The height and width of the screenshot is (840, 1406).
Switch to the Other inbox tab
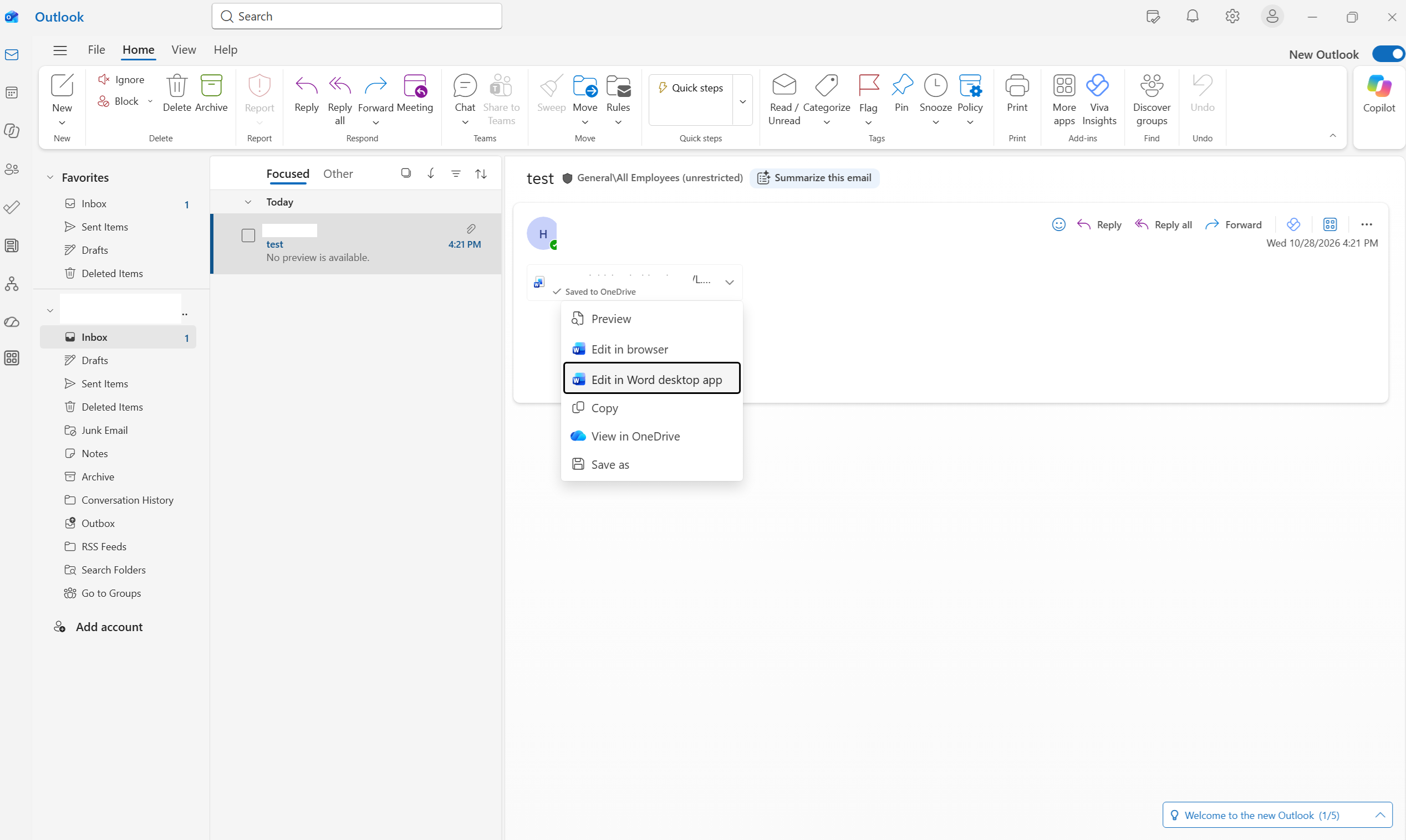338,174
